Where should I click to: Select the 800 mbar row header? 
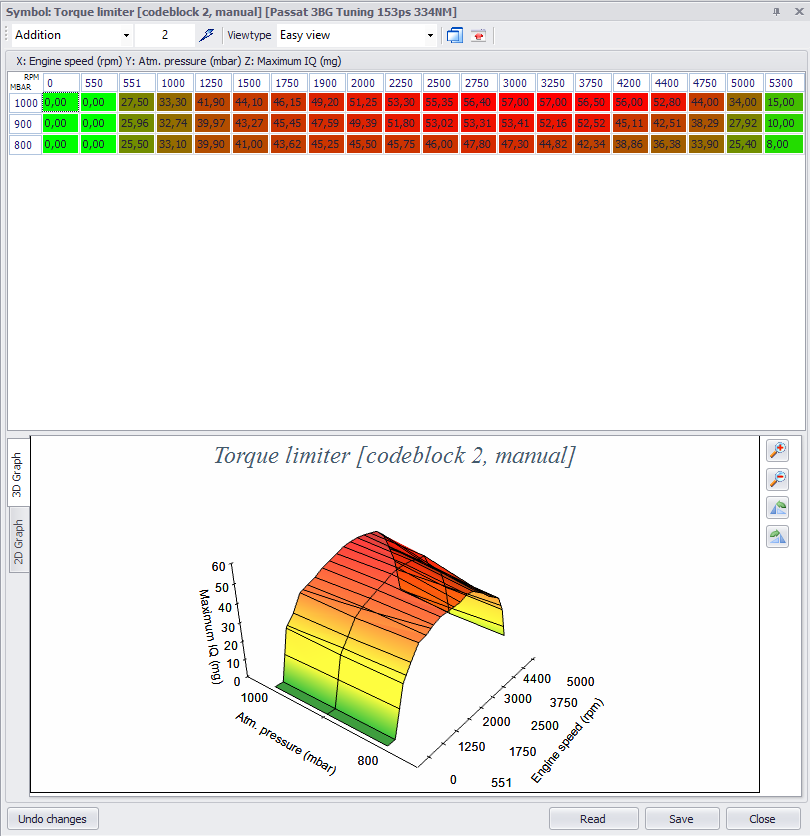tap(25, 144)
